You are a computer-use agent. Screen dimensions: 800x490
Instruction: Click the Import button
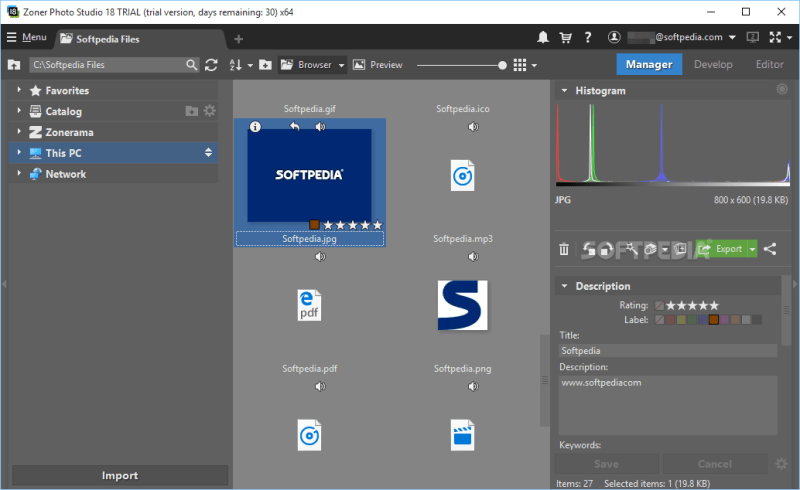120,475
